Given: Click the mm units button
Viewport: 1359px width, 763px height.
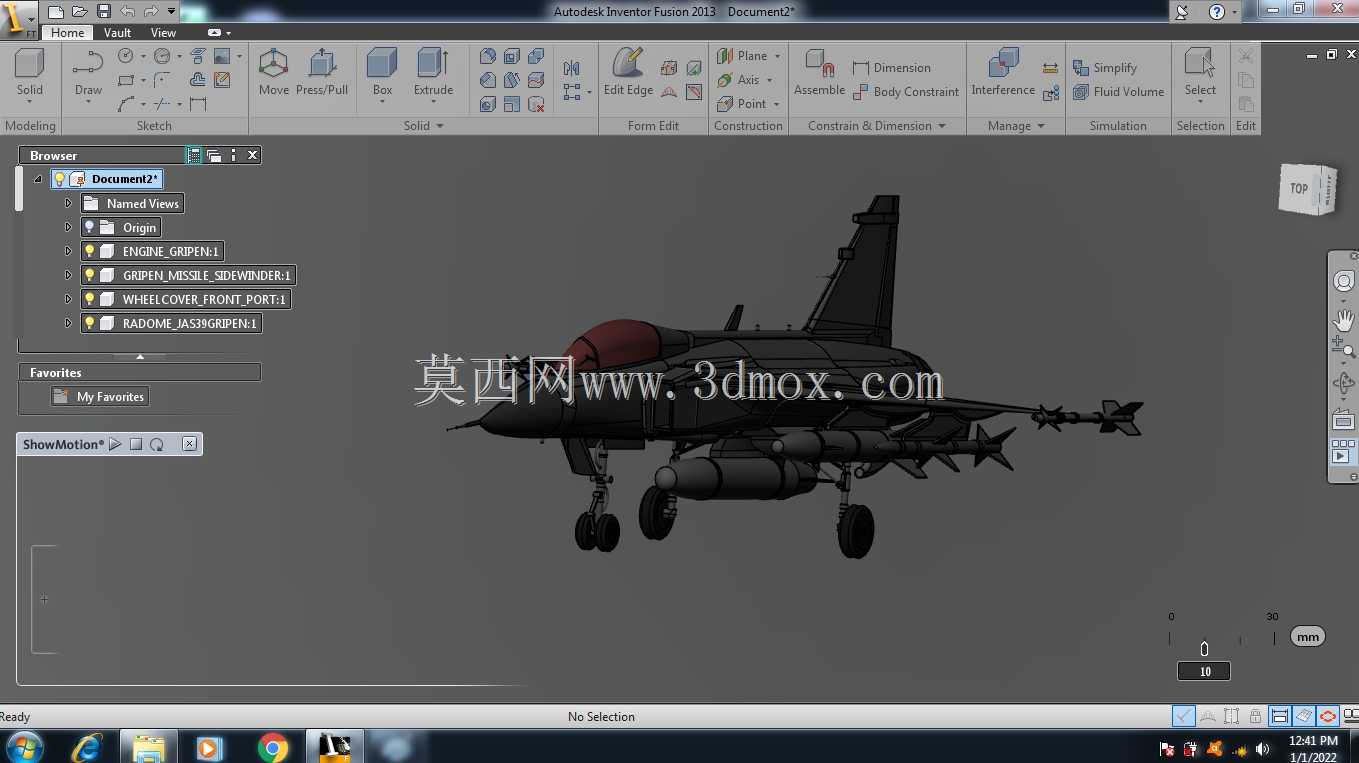Looking at the screenshot, I should coord(1307,637).
